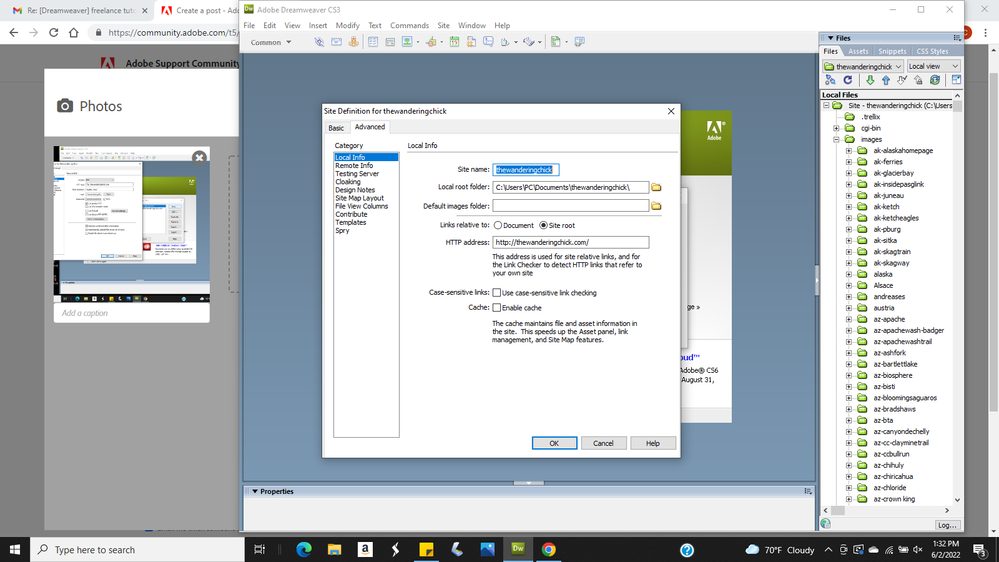Click the Log... button in Files panel
The height and width of the screenshot is (562, 999).
pyautogui.click(x=947, y=525)
